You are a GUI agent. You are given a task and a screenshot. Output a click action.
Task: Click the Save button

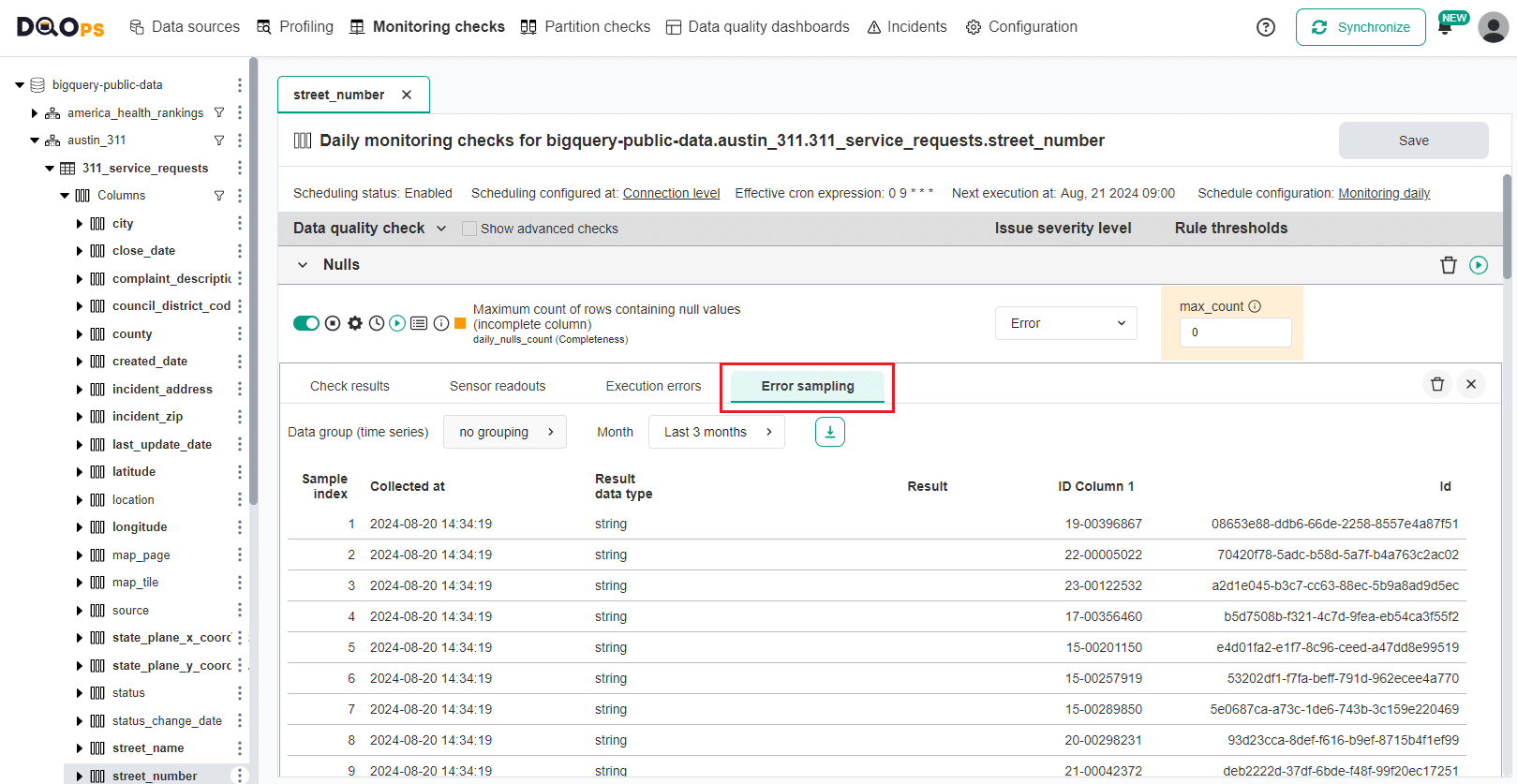(x=1413, y=141)
